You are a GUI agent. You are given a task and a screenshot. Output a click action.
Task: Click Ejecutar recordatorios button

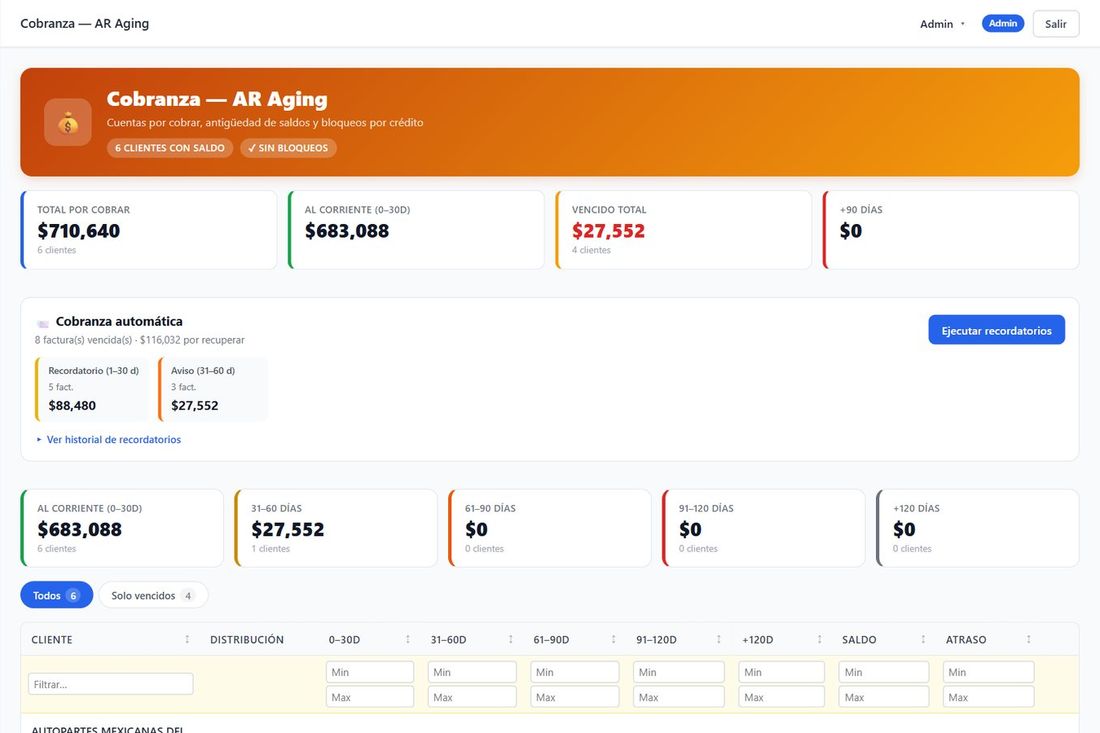996,330
